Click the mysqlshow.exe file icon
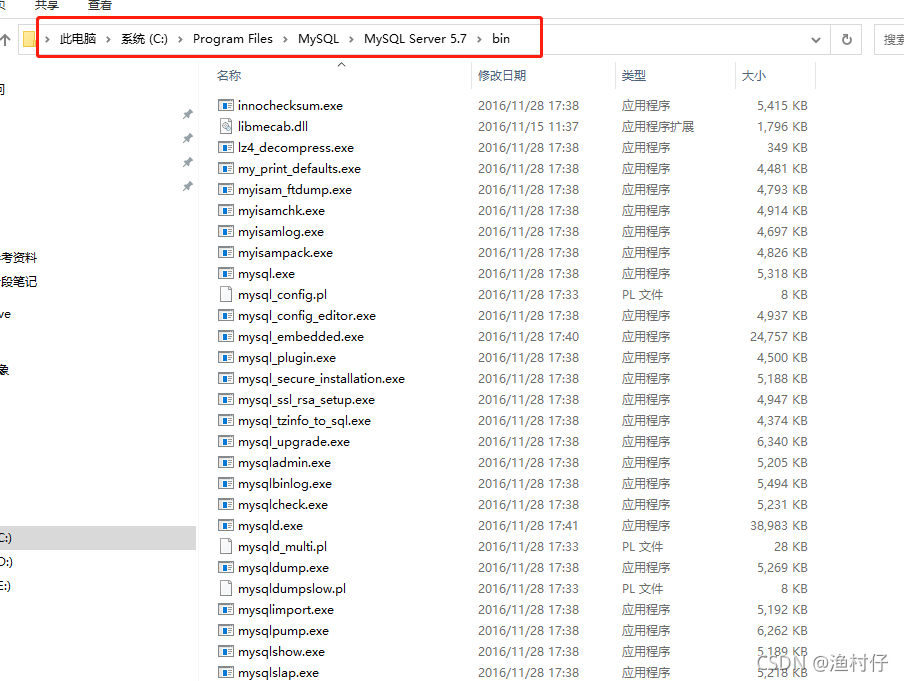The width and height of the screenshot is (904, 681). [x=225, y=652]
